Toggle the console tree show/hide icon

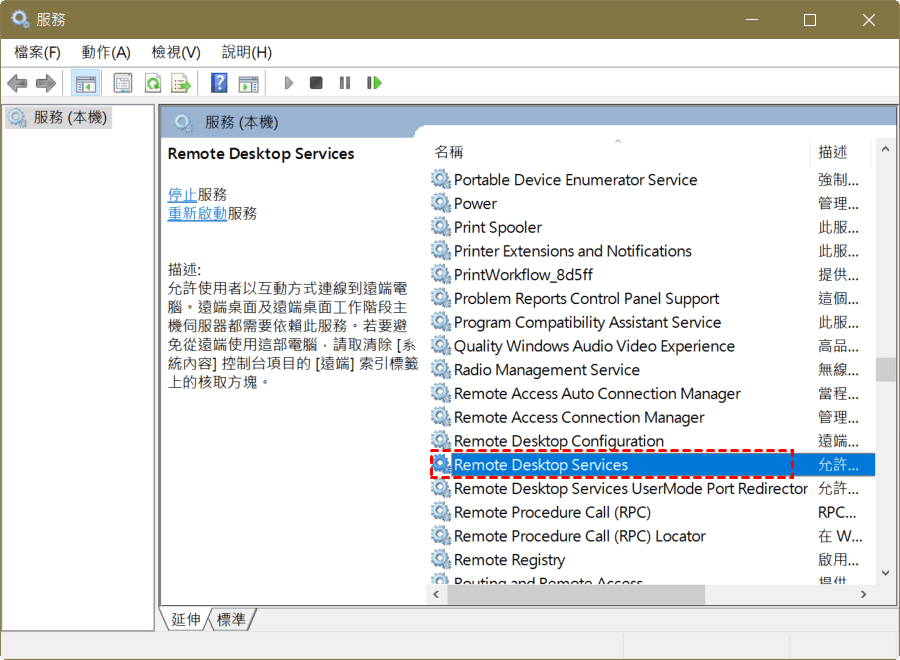click(86, 84)
